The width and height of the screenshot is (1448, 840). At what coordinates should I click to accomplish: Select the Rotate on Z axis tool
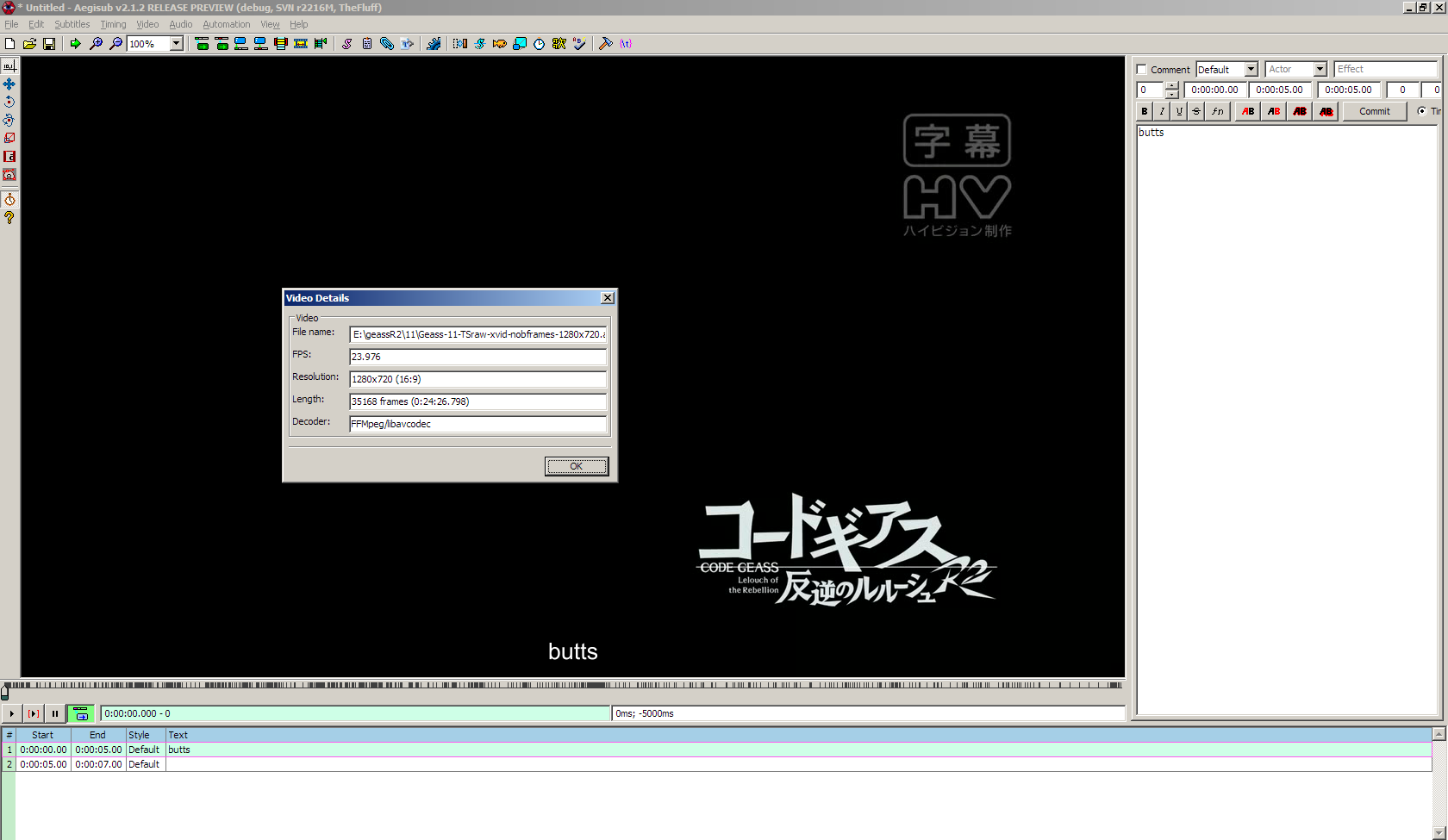(9, 102)
